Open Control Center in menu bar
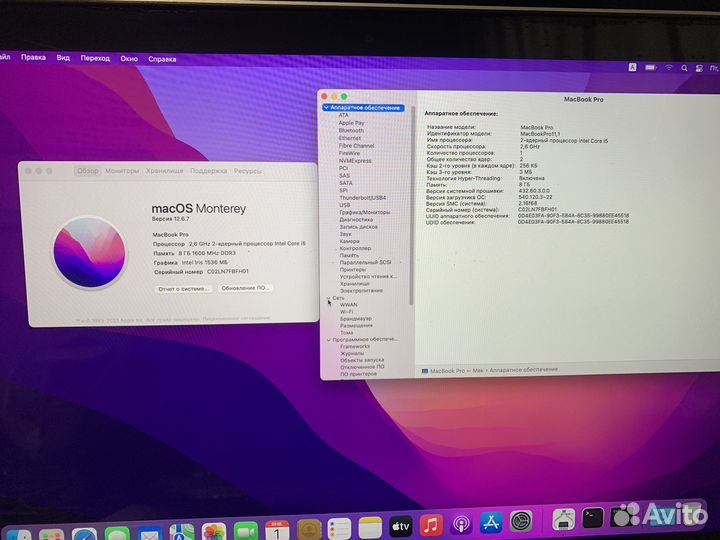 (x=699, y=68)
